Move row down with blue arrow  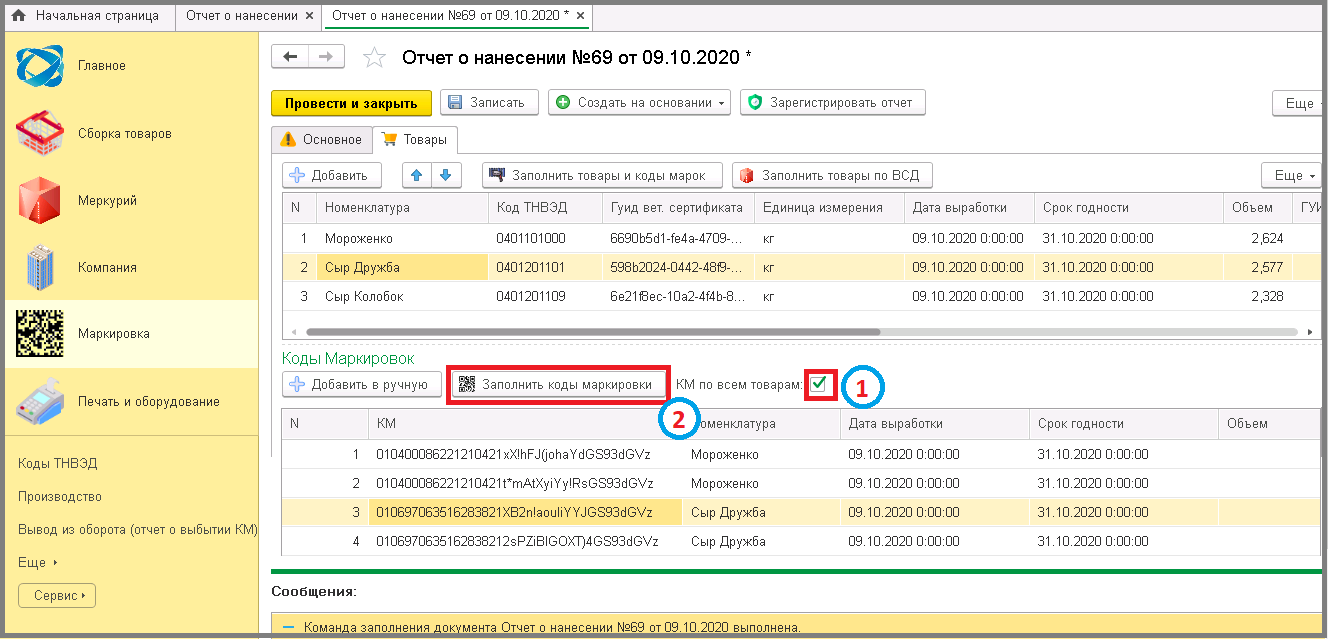447,175
